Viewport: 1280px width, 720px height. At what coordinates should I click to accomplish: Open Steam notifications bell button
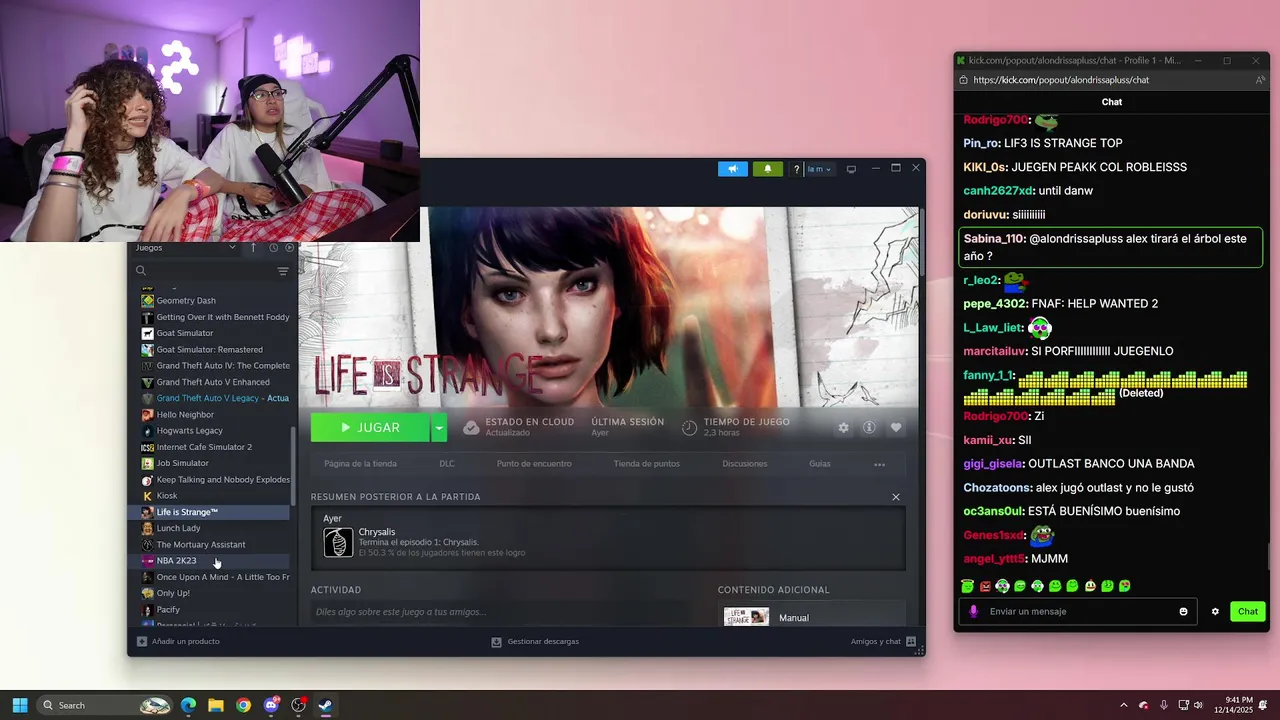pyautogui.click(x=767, y=169)
